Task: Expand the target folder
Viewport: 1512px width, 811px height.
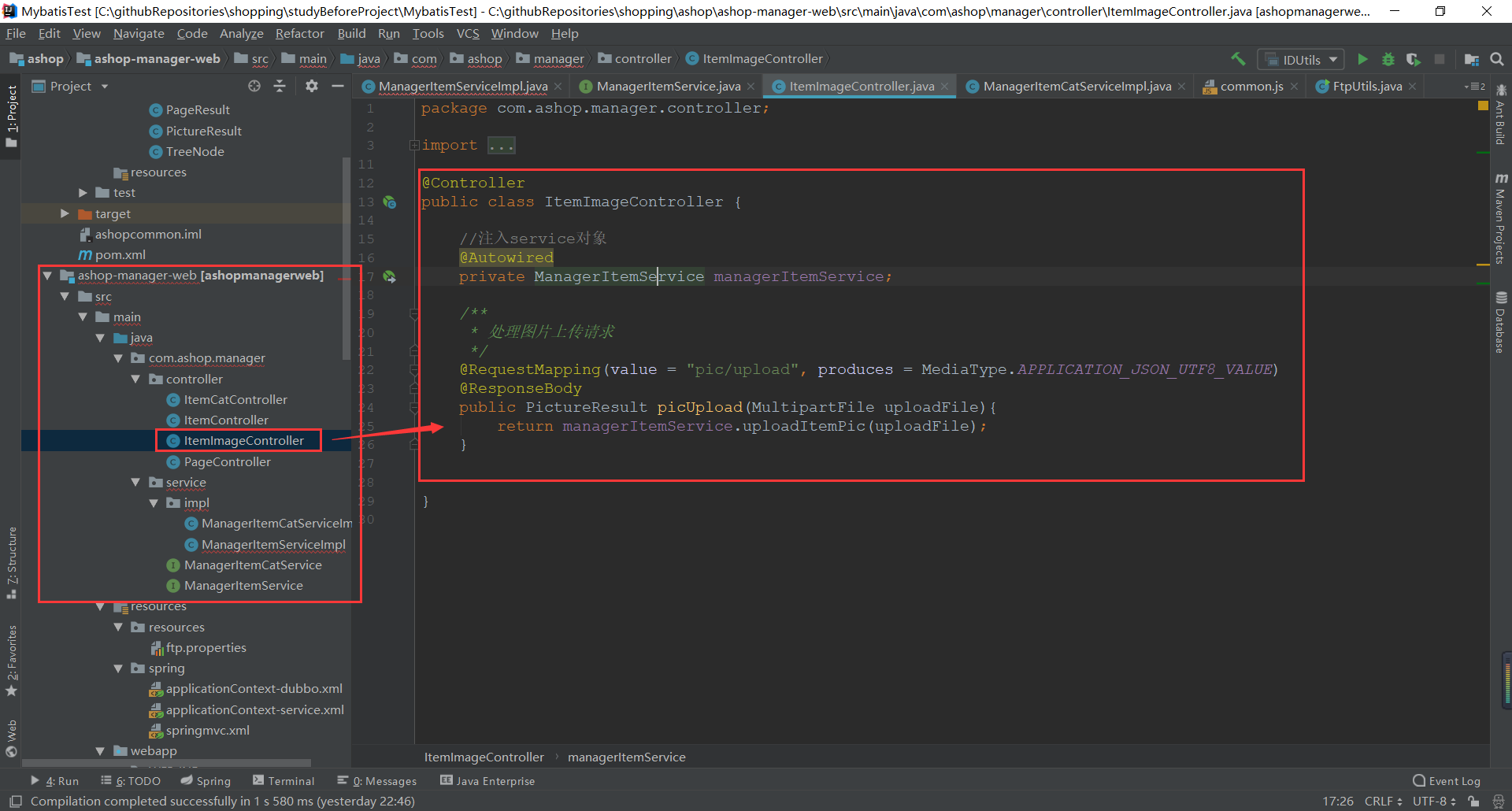Action: coord(65,214)
